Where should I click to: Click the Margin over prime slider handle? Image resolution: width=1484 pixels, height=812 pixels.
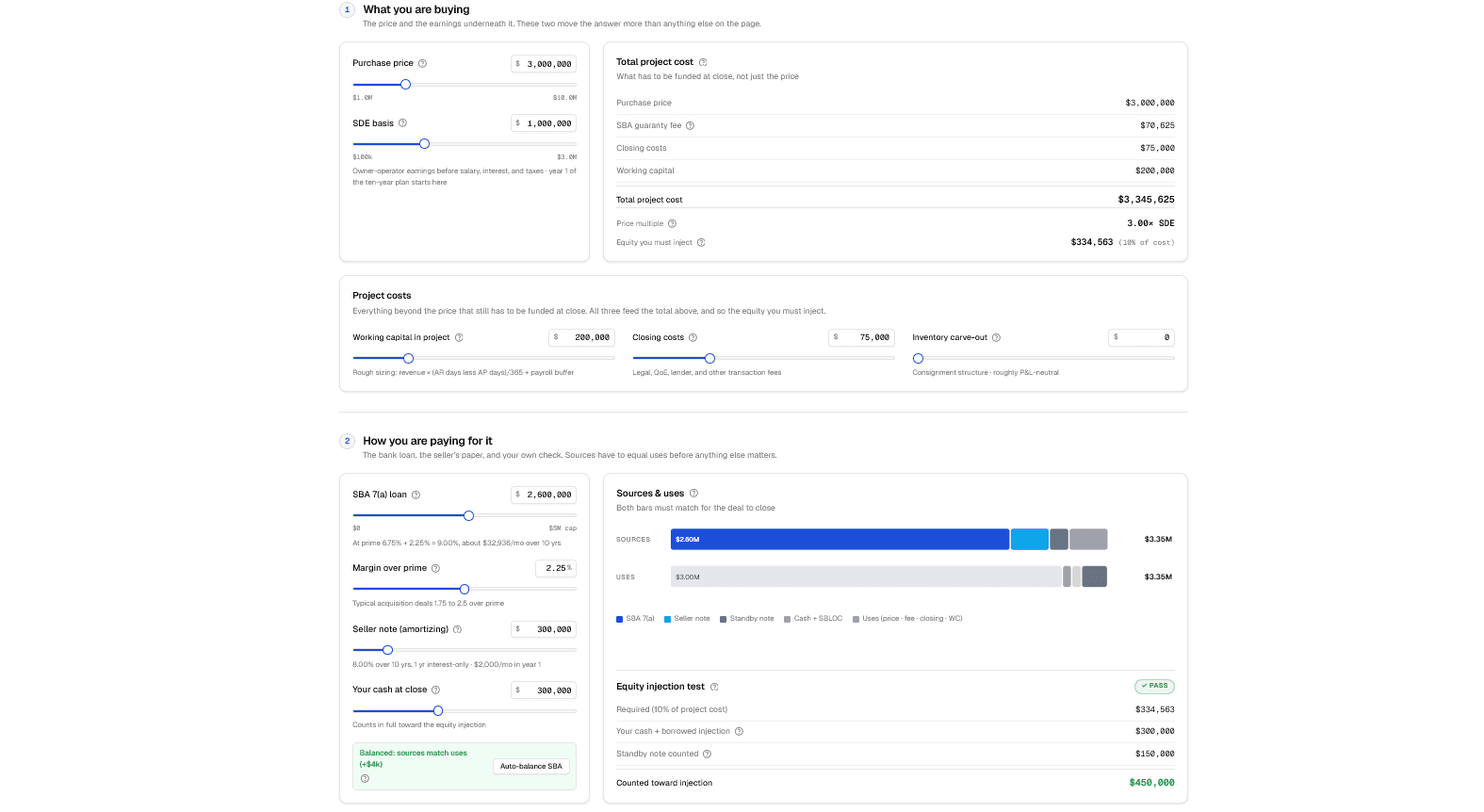point(464,589)
